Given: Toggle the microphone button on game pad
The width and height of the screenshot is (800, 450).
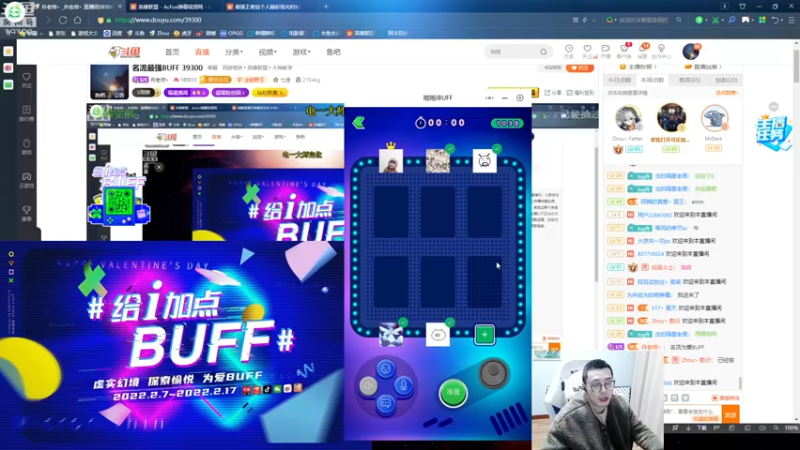Looking at the screenshot, I should (x=403, y=386).
